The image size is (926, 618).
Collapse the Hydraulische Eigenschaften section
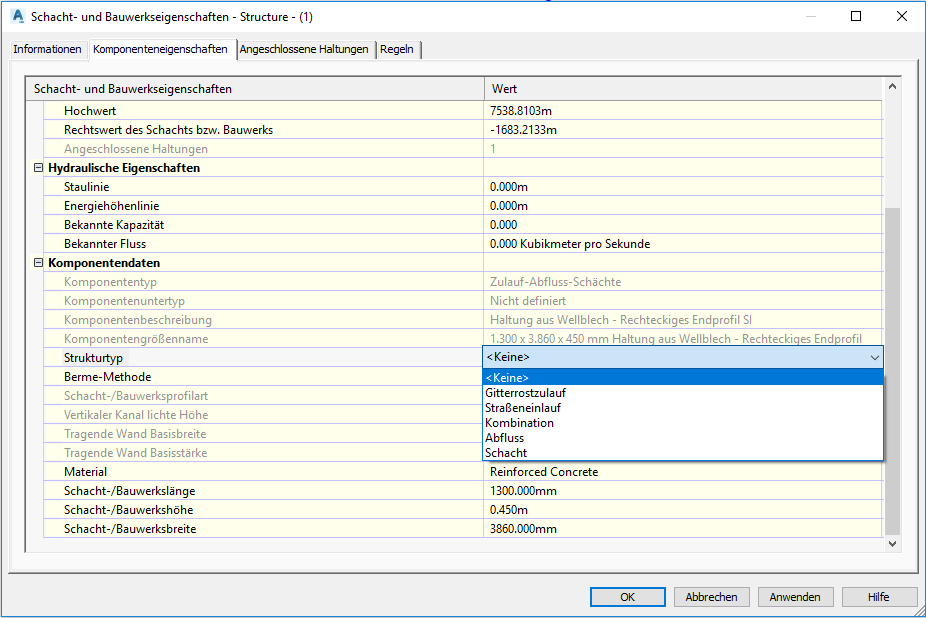click(x=39, y=168)
